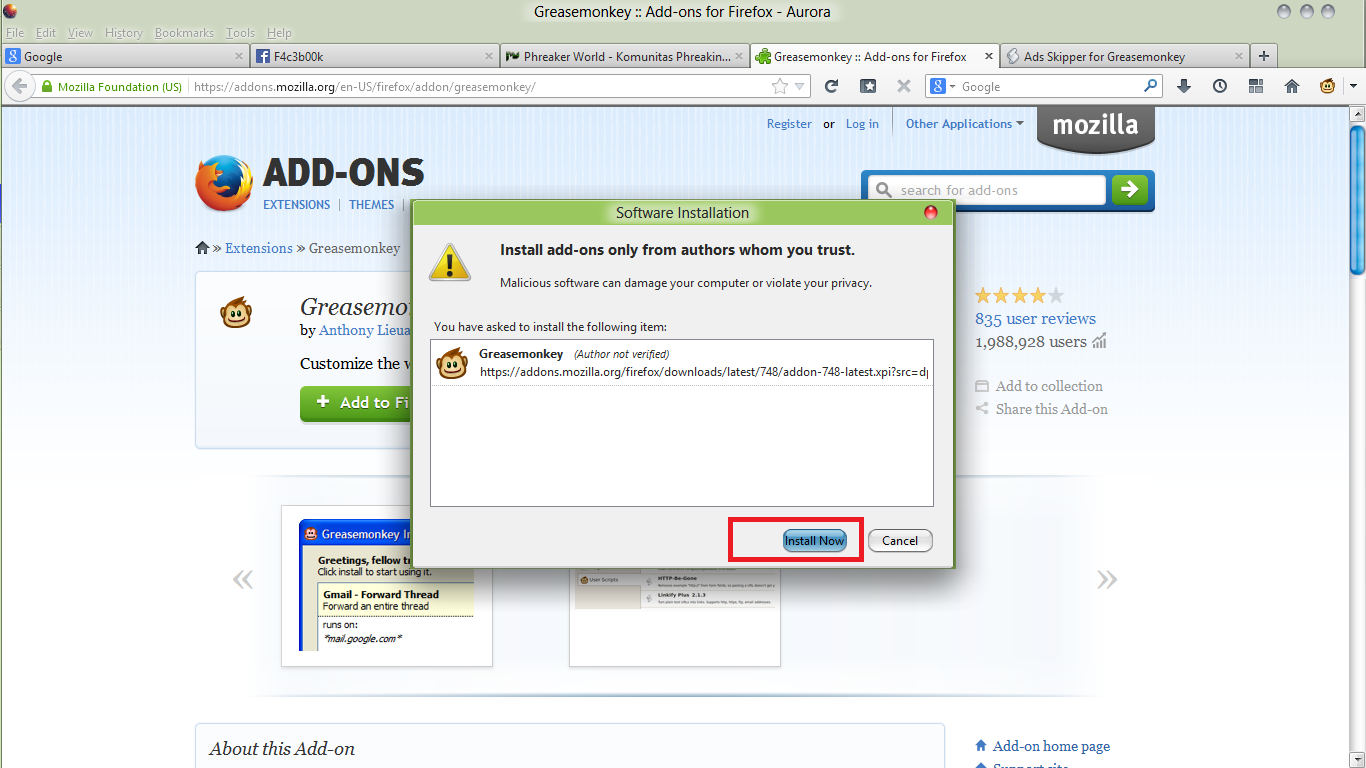Switch to Ads Skipper for Greasemonkey tab
1366x768 pixels.
click(x=1125, y=57)
